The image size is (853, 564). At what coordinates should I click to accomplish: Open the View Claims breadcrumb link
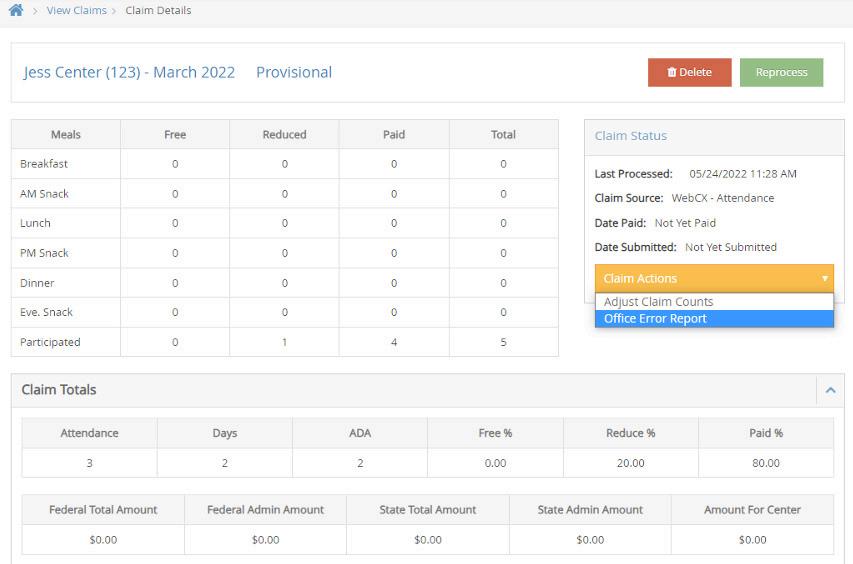tap(76, 11)
